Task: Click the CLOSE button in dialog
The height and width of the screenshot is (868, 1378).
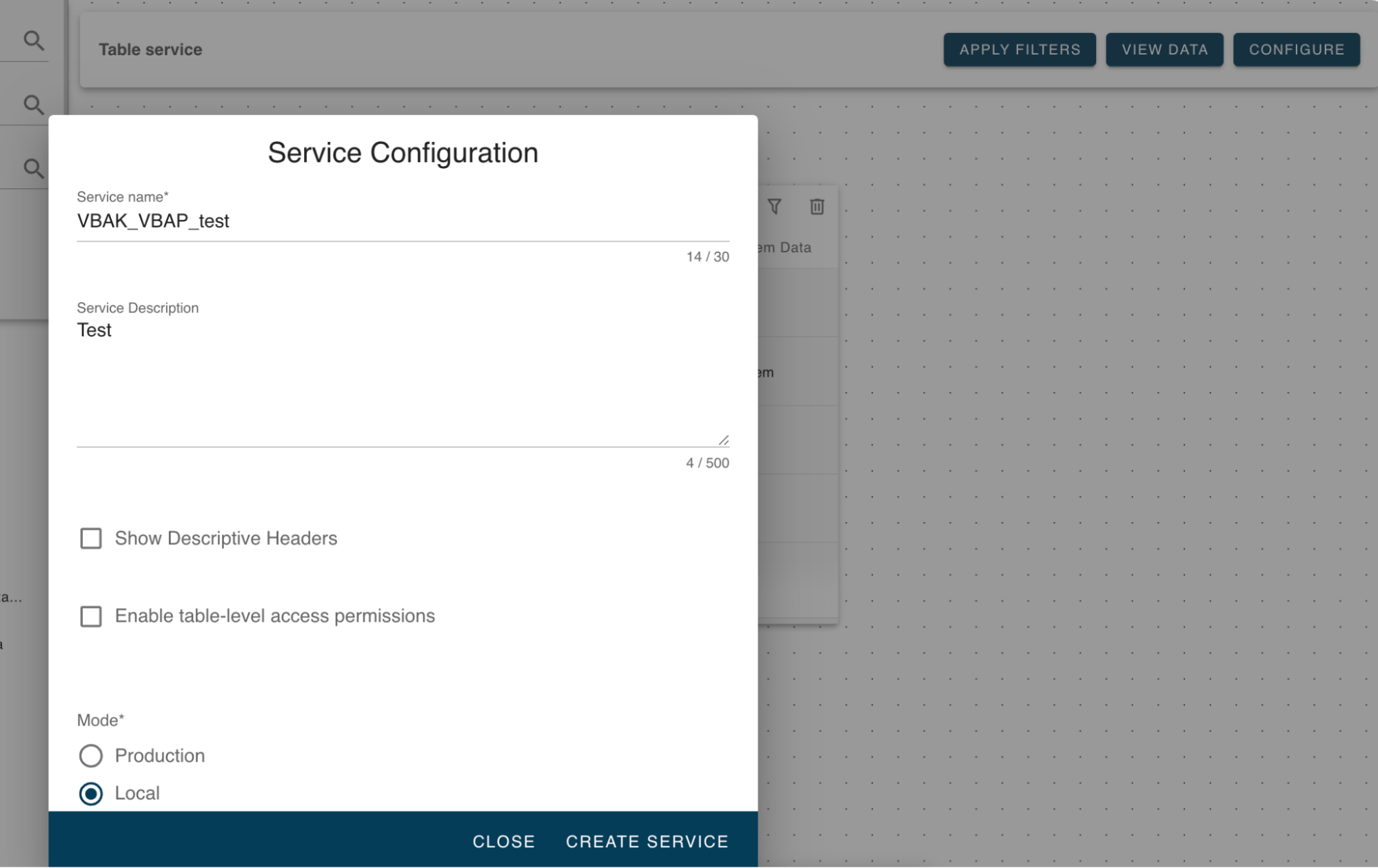Action: pos(503,842)
